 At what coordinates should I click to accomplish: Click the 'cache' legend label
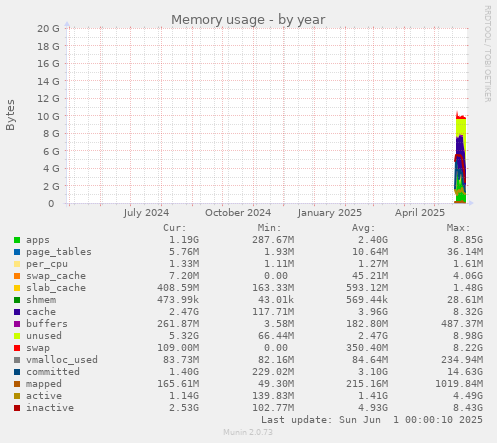tap(41, 312)
